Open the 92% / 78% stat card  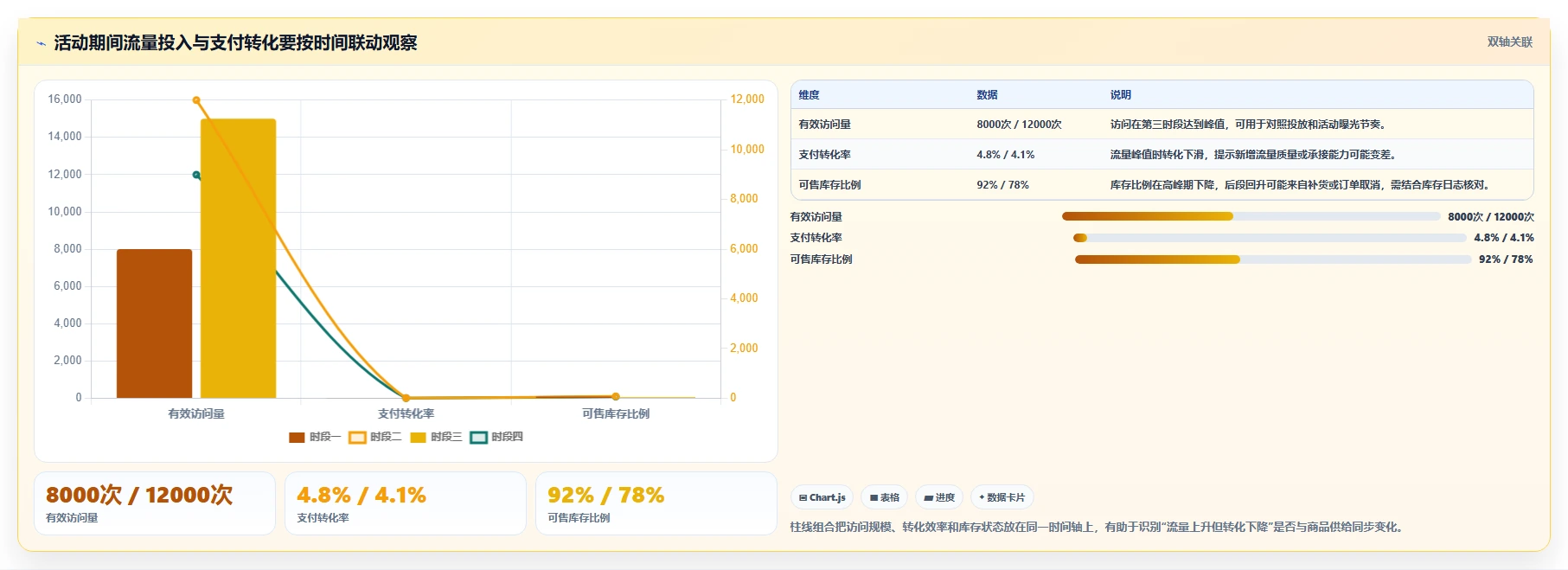[x=656, y=503]
